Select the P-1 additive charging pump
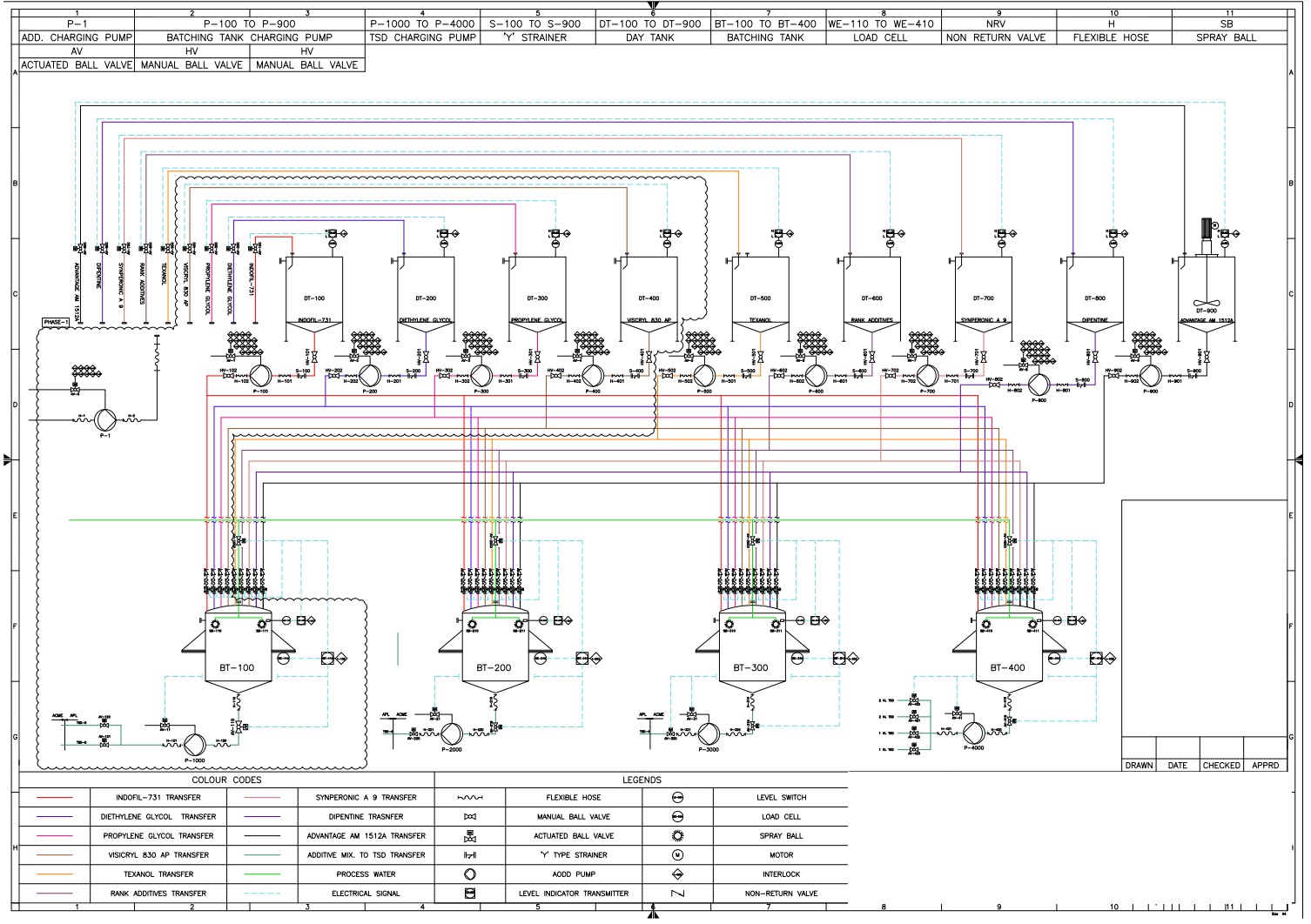 point(106,418)
